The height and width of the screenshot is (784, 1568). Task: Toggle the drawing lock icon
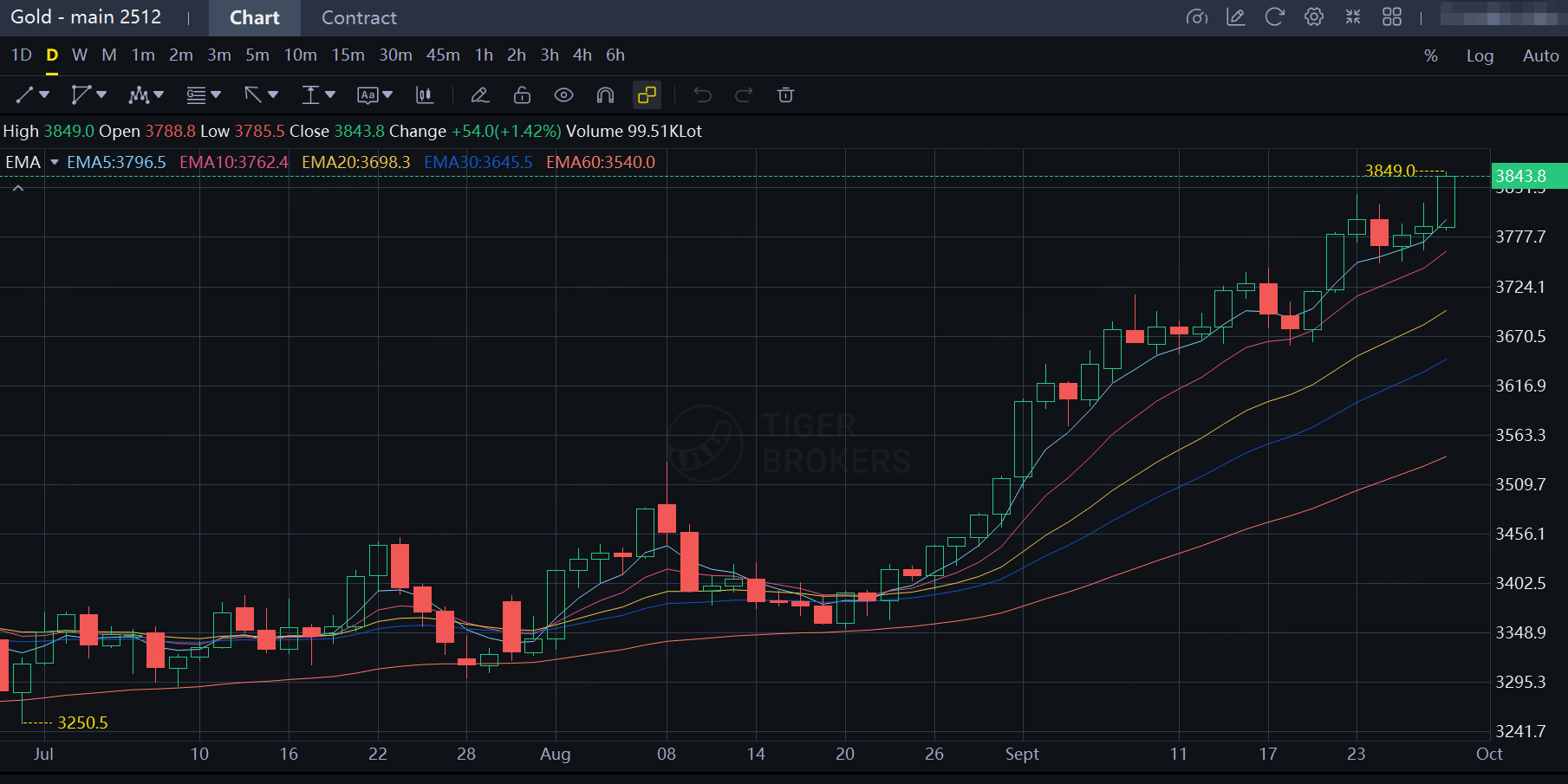click(522, 95)
